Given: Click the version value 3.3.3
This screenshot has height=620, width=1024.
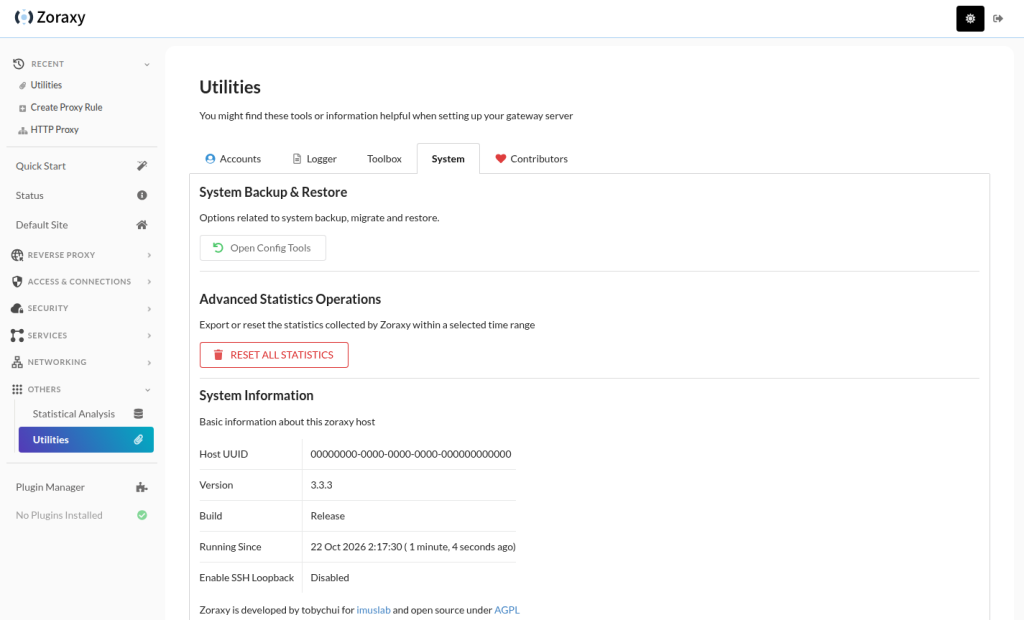Looking at the screenshot, I should (321, 485).
